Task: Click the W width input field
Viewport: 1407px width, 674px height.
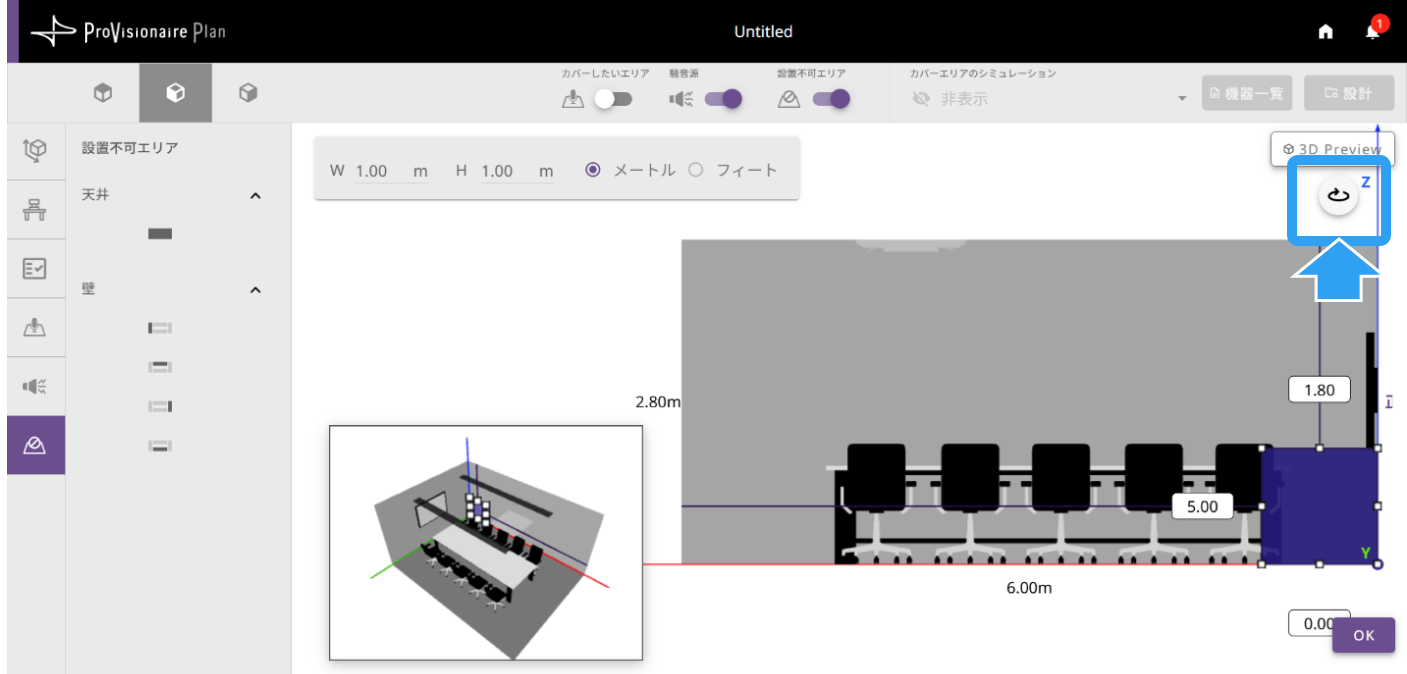Action: click(x=391, y=171)
